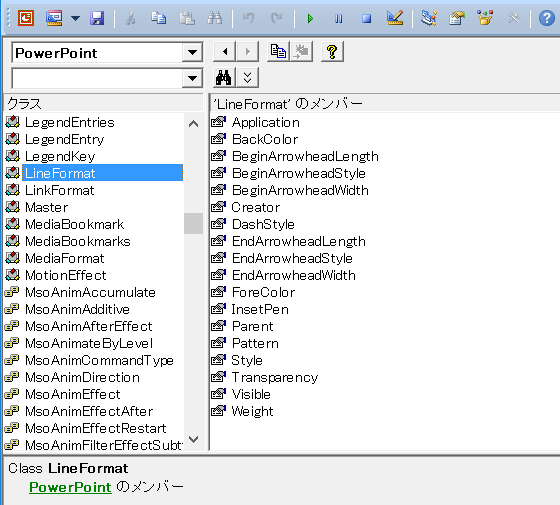Click Insert UserForm toolbar icon
This screenshot has width=560, height=505.
click(x=54, y=18)
